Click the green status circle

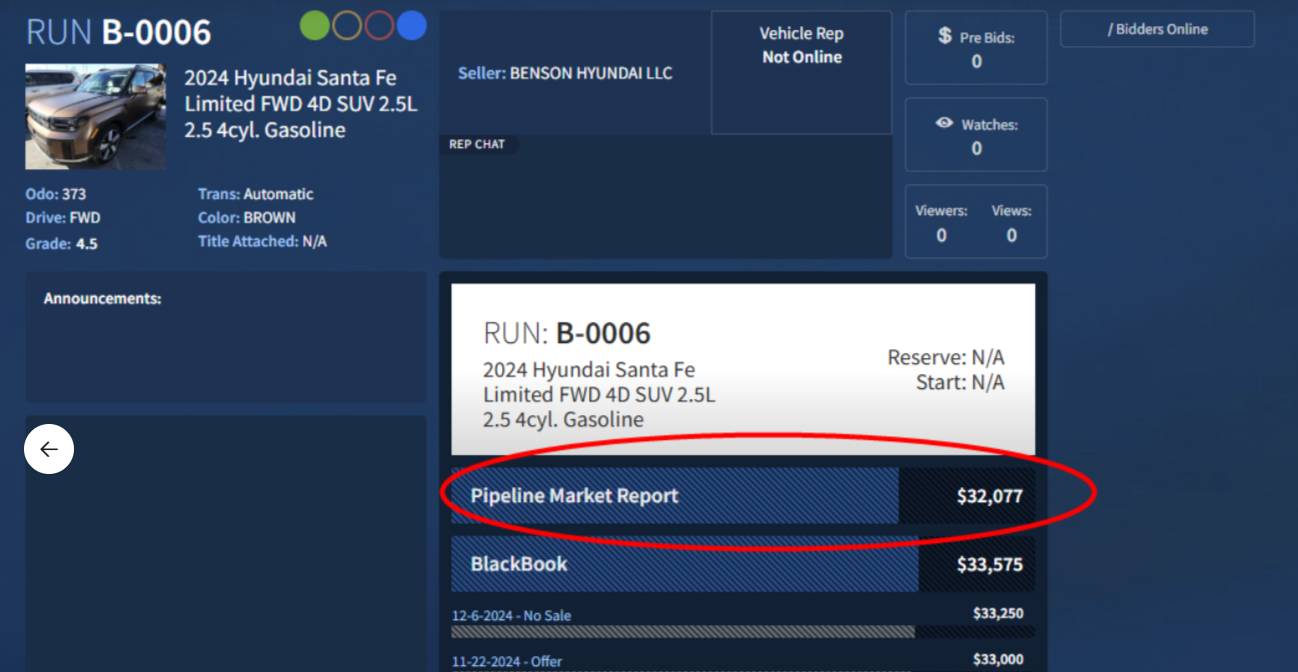(x=315, y=26)
